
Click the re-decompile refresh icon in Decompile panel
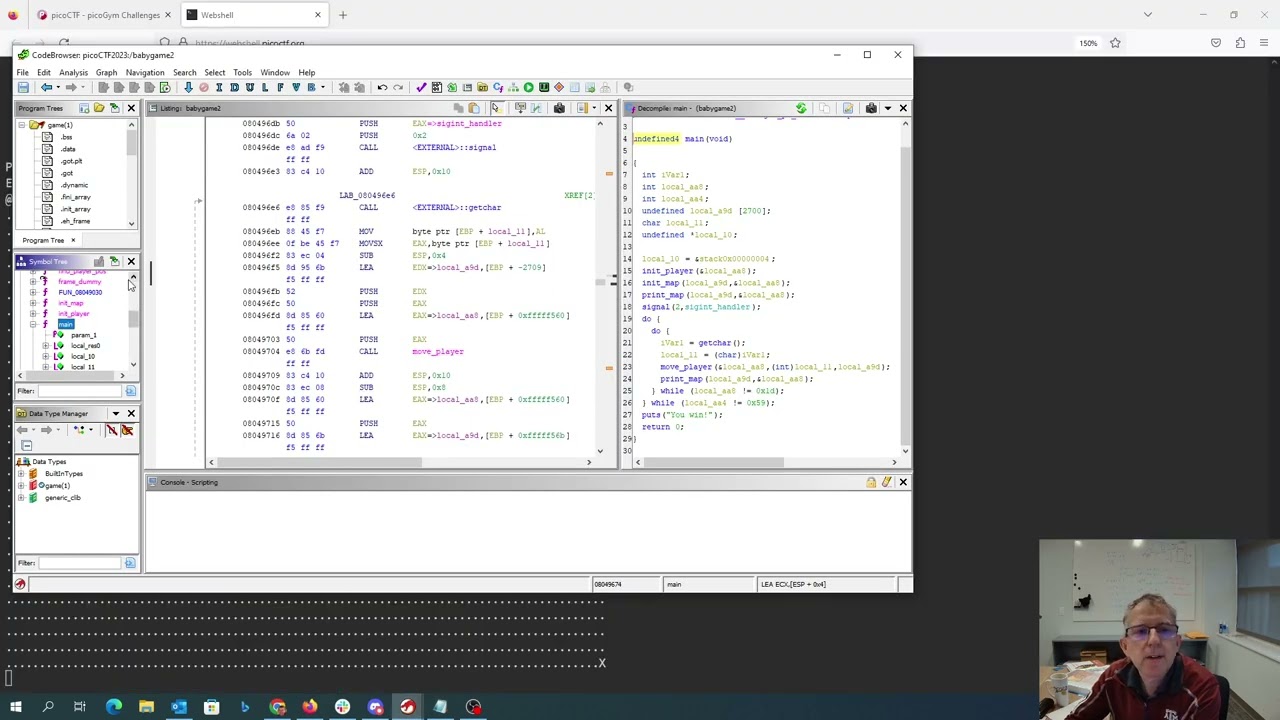(x=801, y=108)
